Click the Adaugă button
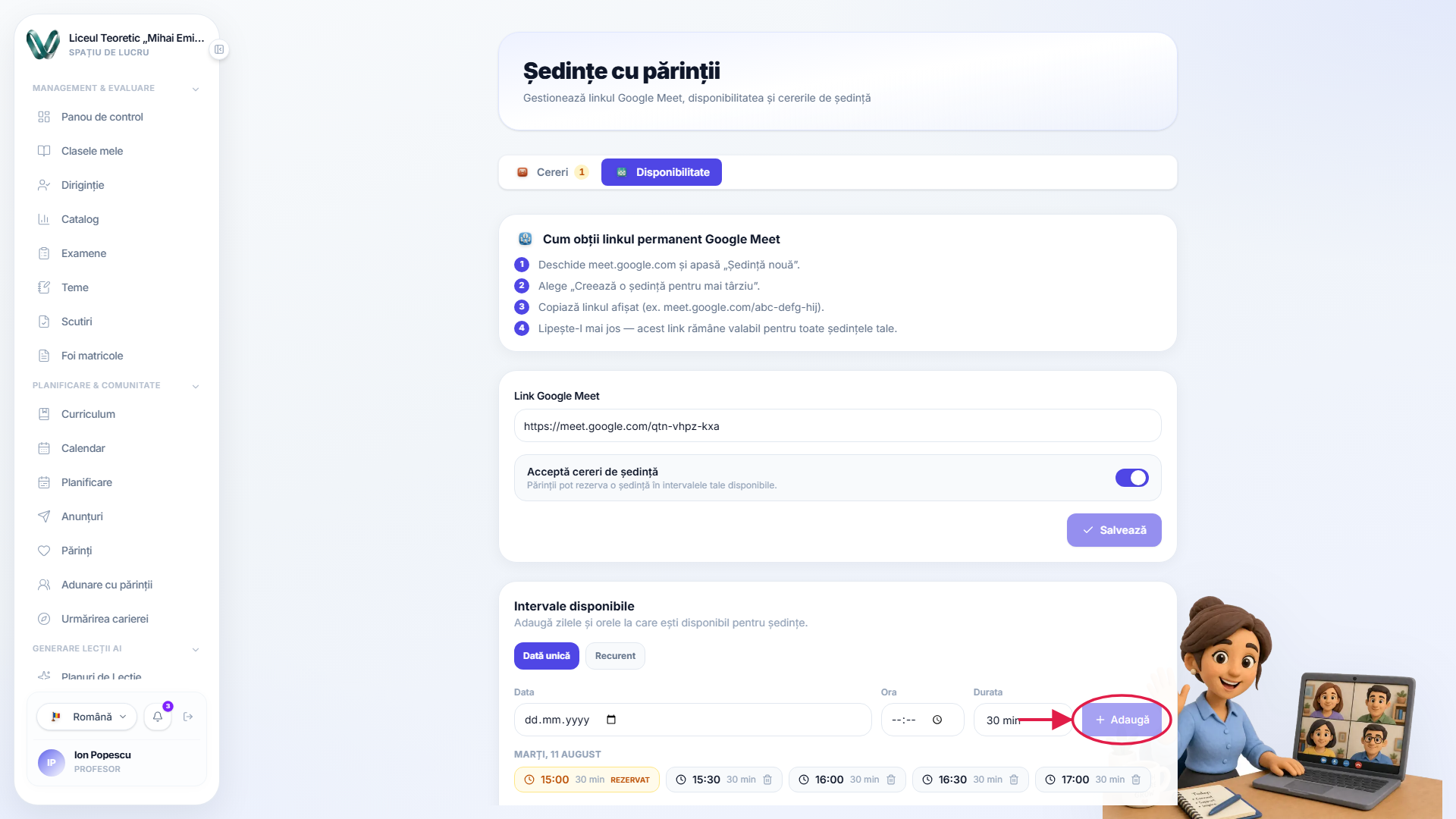The image size is (1456, 819). (1122, 720)
